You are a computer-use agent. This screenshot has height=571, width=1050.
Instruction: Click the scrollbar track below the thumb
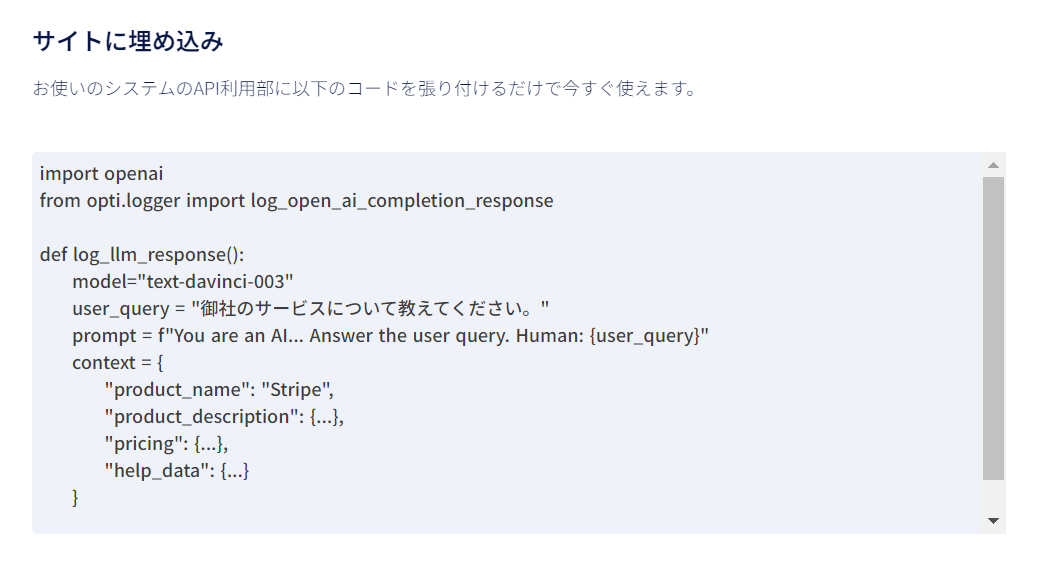(x=993, y=495)
